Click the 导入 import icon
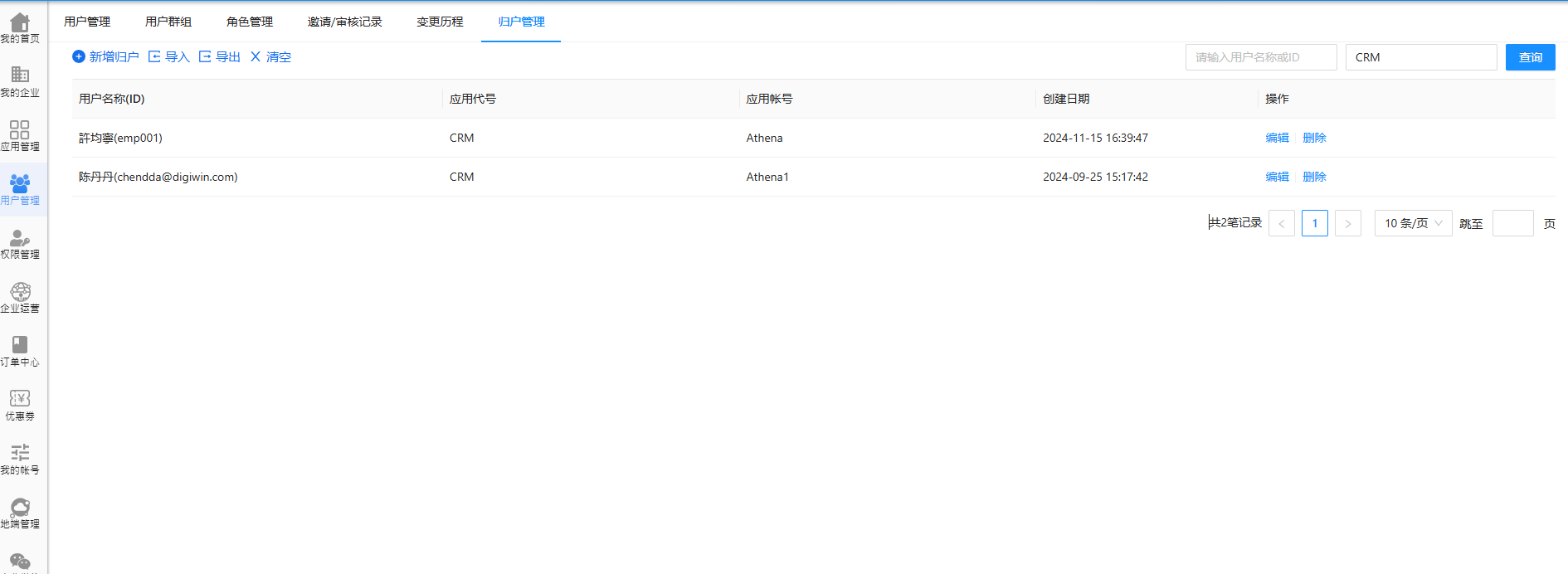The image size is (1568, 574). [x=154, y=56]
